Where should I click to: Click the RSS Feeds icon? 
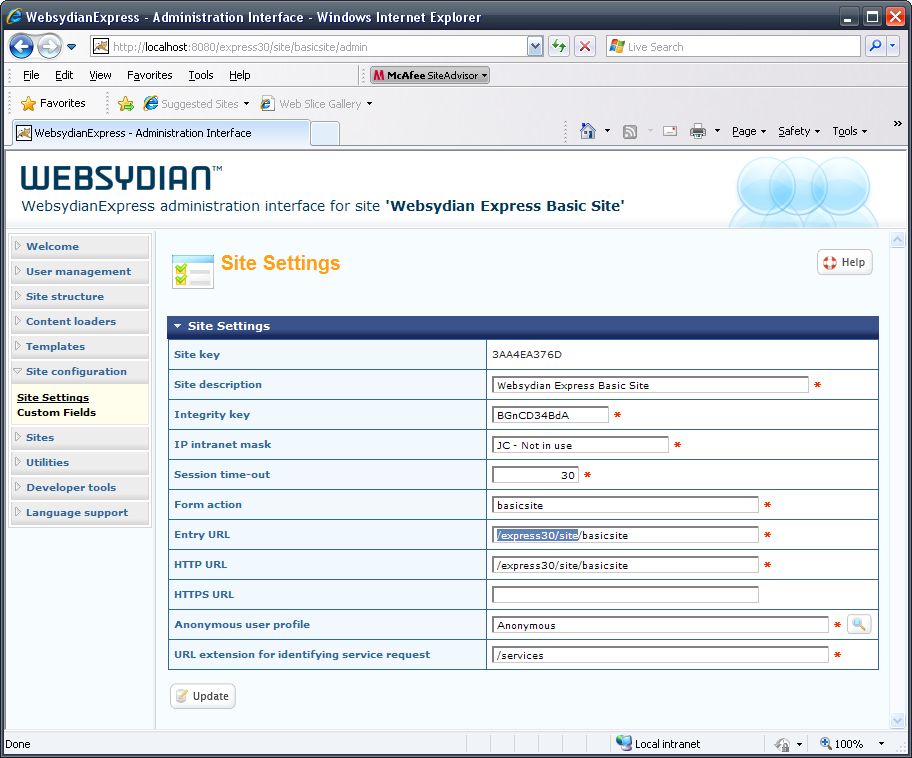tap(630, 131)
